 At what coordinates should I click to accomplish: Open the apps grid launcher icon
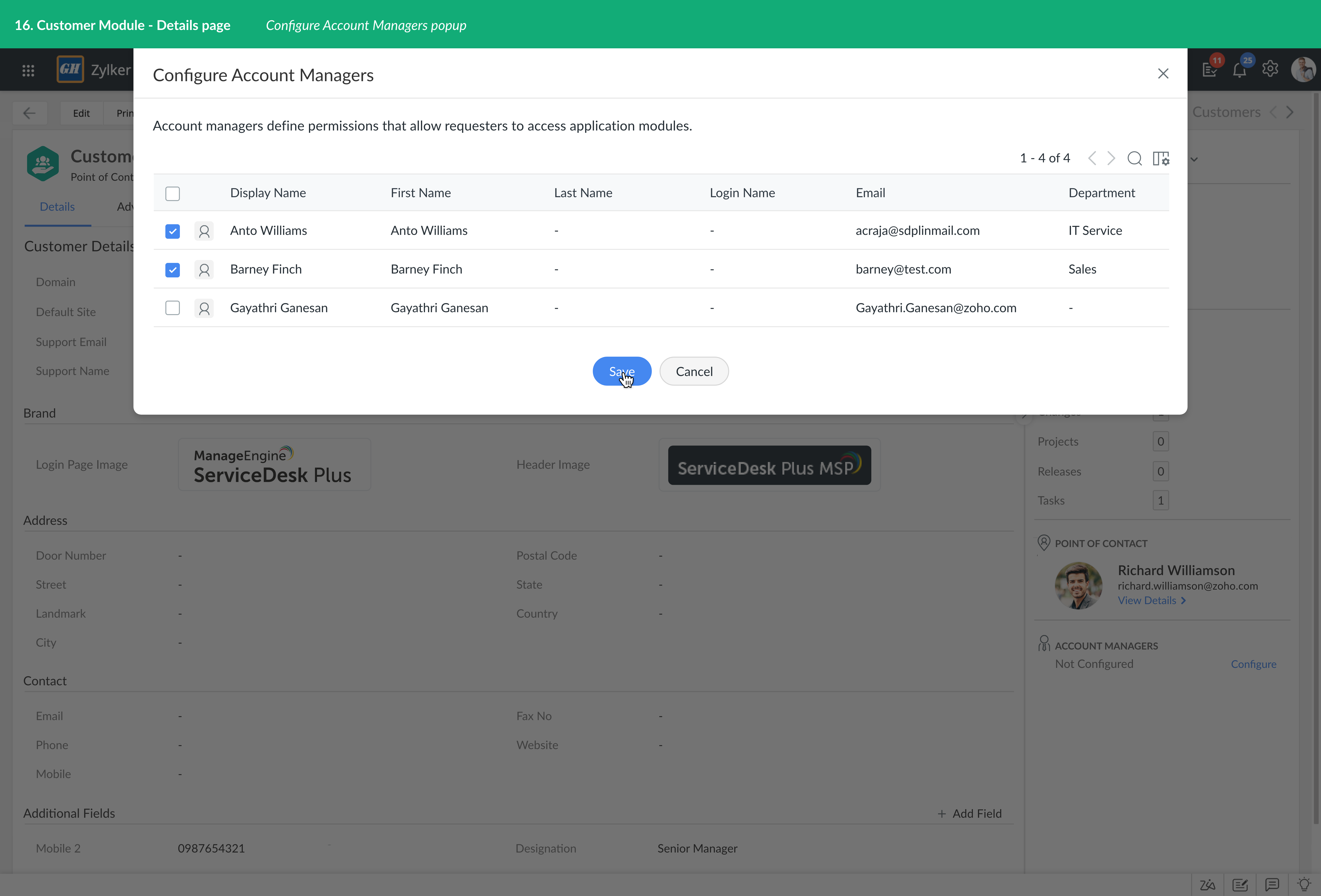[x=28, y=71]
